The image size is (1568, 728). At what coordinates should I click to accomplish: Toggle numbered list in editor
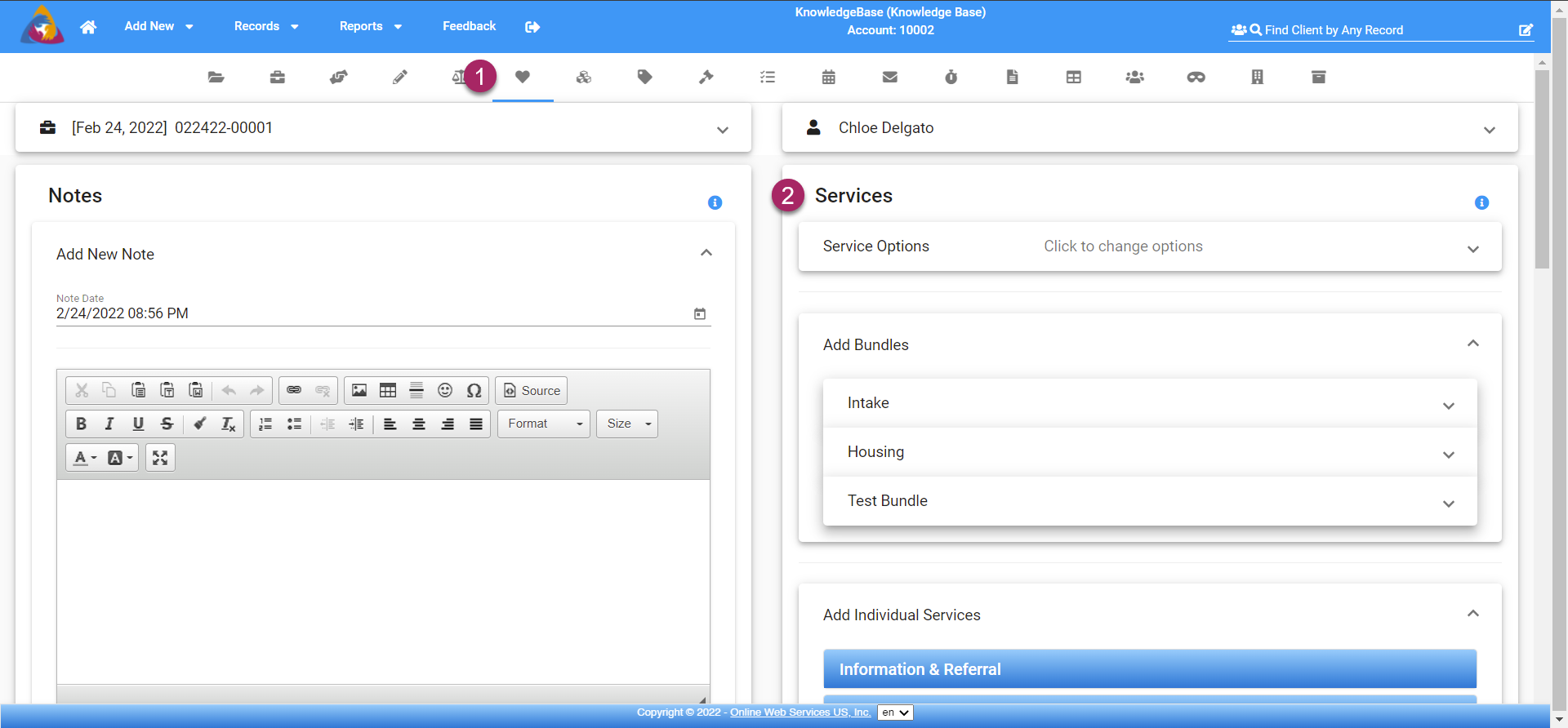click(265, 424)
